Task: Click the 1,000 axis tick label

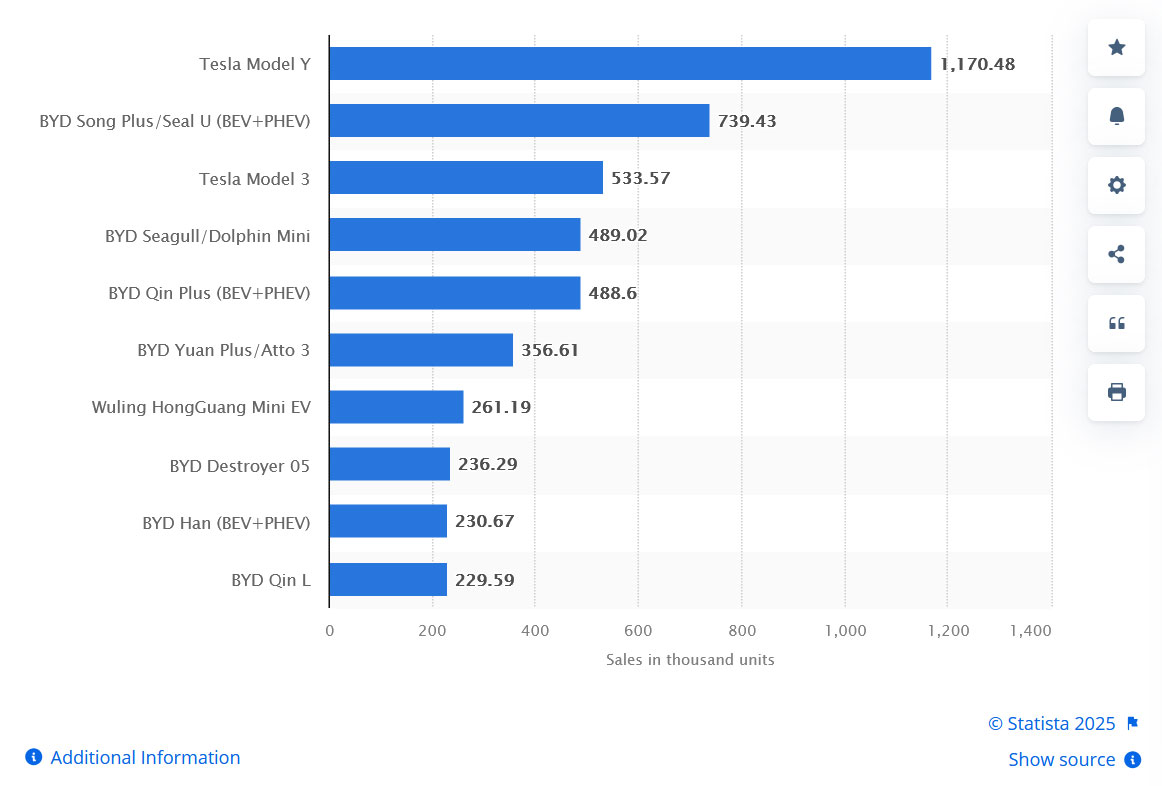Action: (x=846, y=631)
